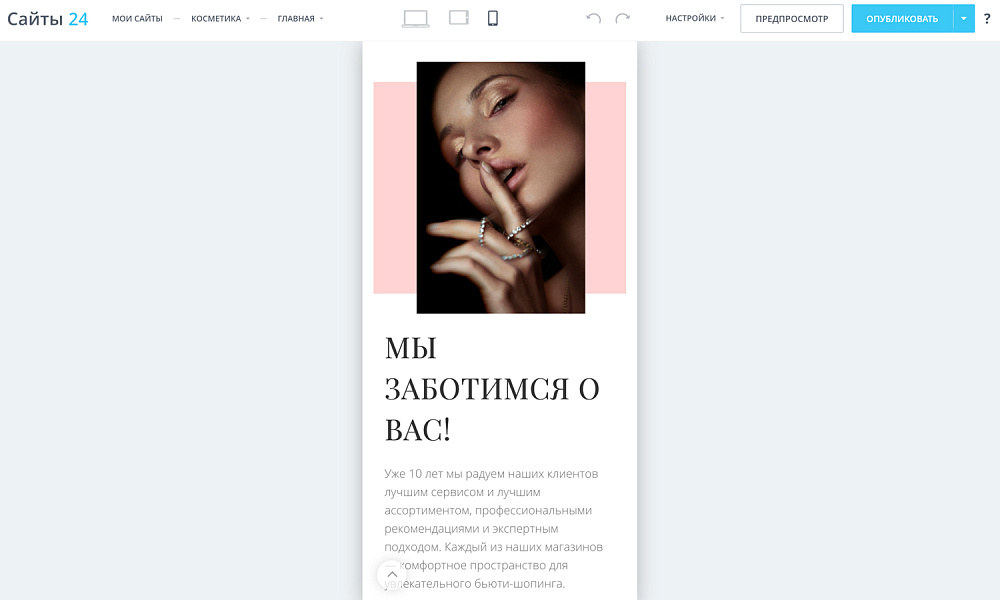Select the model photo block
The width and height of the screenshot is (1000, 600).
pos(500,185)
